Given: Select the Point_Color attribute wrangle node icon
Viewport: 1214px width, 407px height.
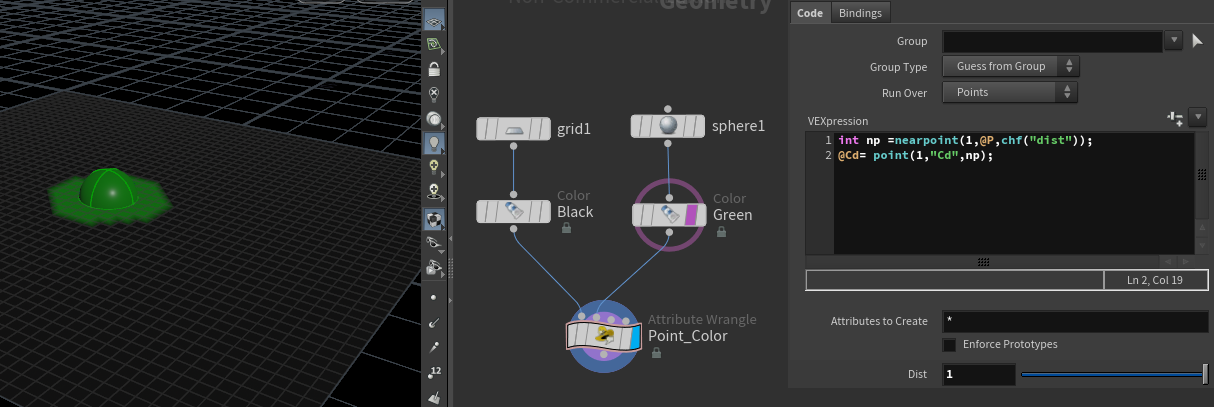Looking at the screenshot, I should (604, 336).
